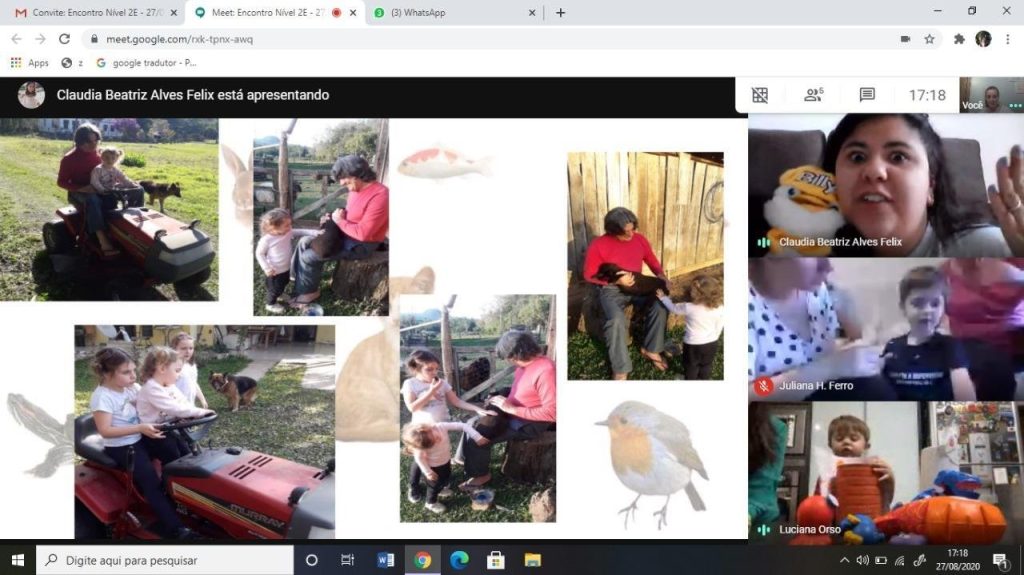Open the Chrome three-dot menu
The width and height of the screenshot is (1024, 575).
[1008, 39]
